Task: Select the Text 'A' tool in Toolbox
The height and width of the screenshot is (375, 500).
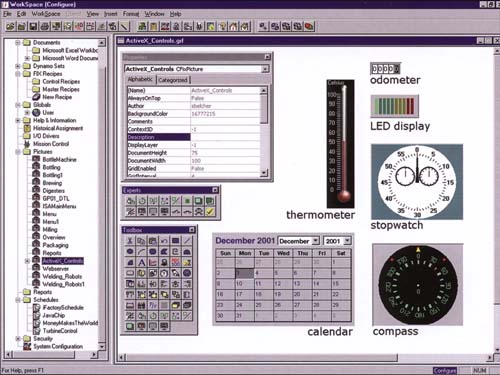Action: click(141, 262)
